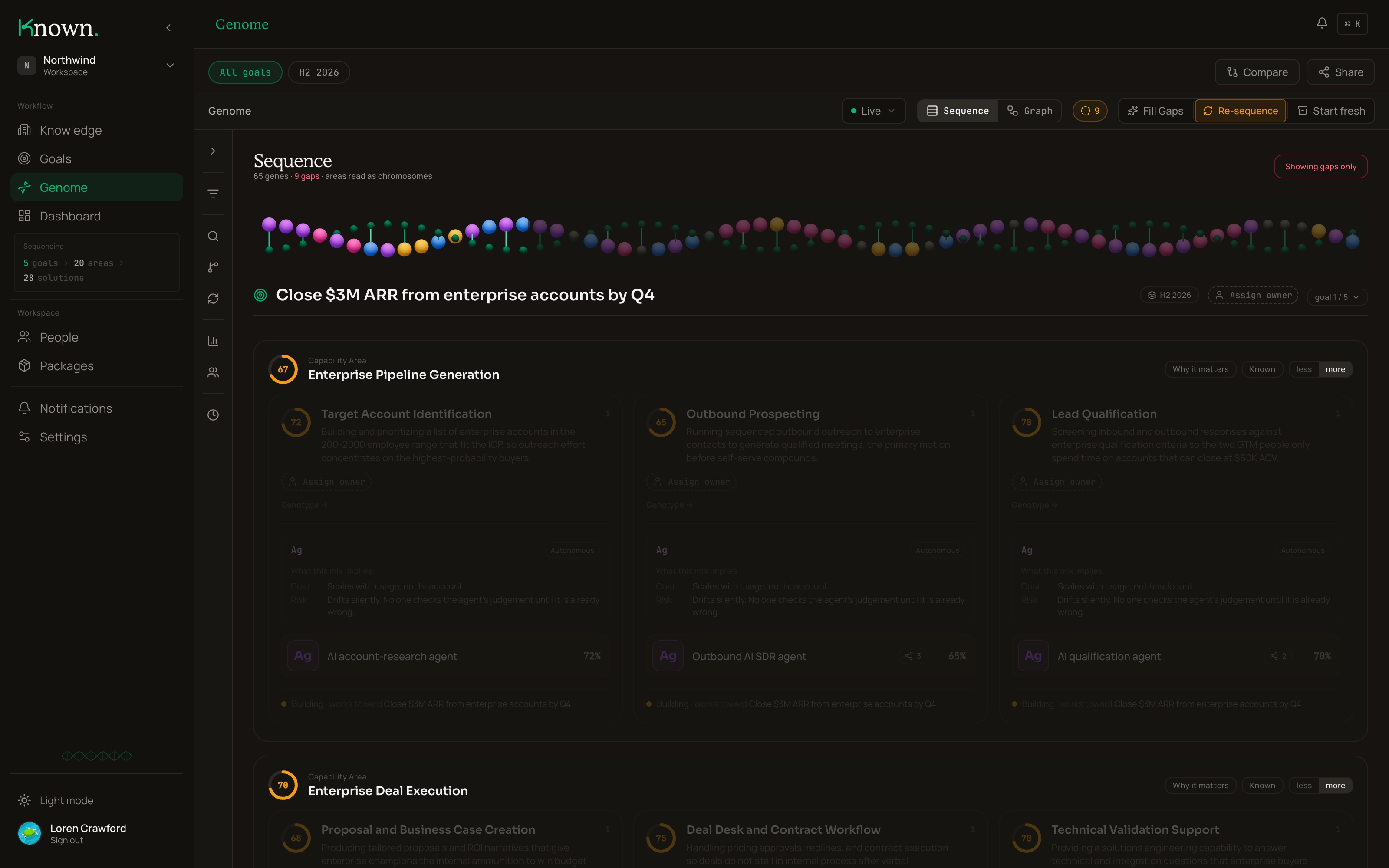
Task: Open Settings in the sidebar
Action: coord(96,437)
